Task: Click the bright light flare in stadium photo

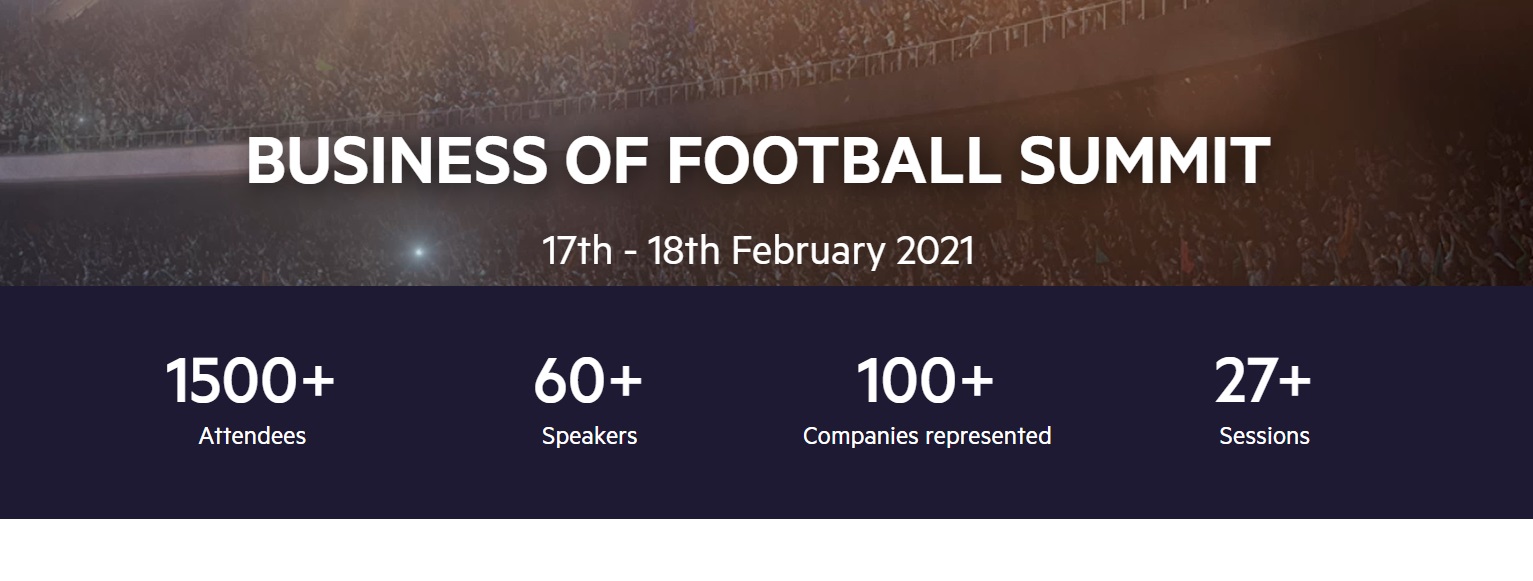Action: pyautogui.click(x=418, y=252)
